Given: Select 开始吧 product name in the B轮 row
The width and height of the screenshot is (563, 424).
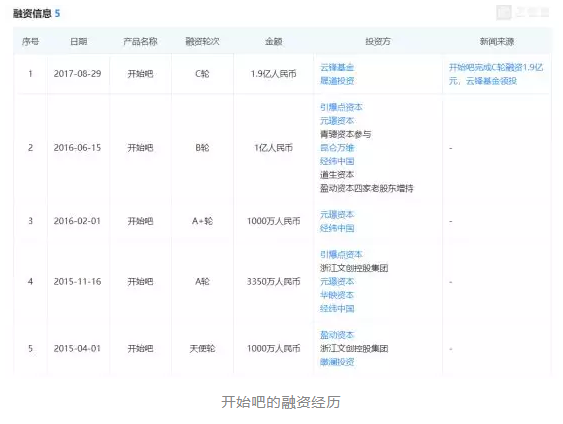Looking at the screenshot, I should [x=140, y=148].
